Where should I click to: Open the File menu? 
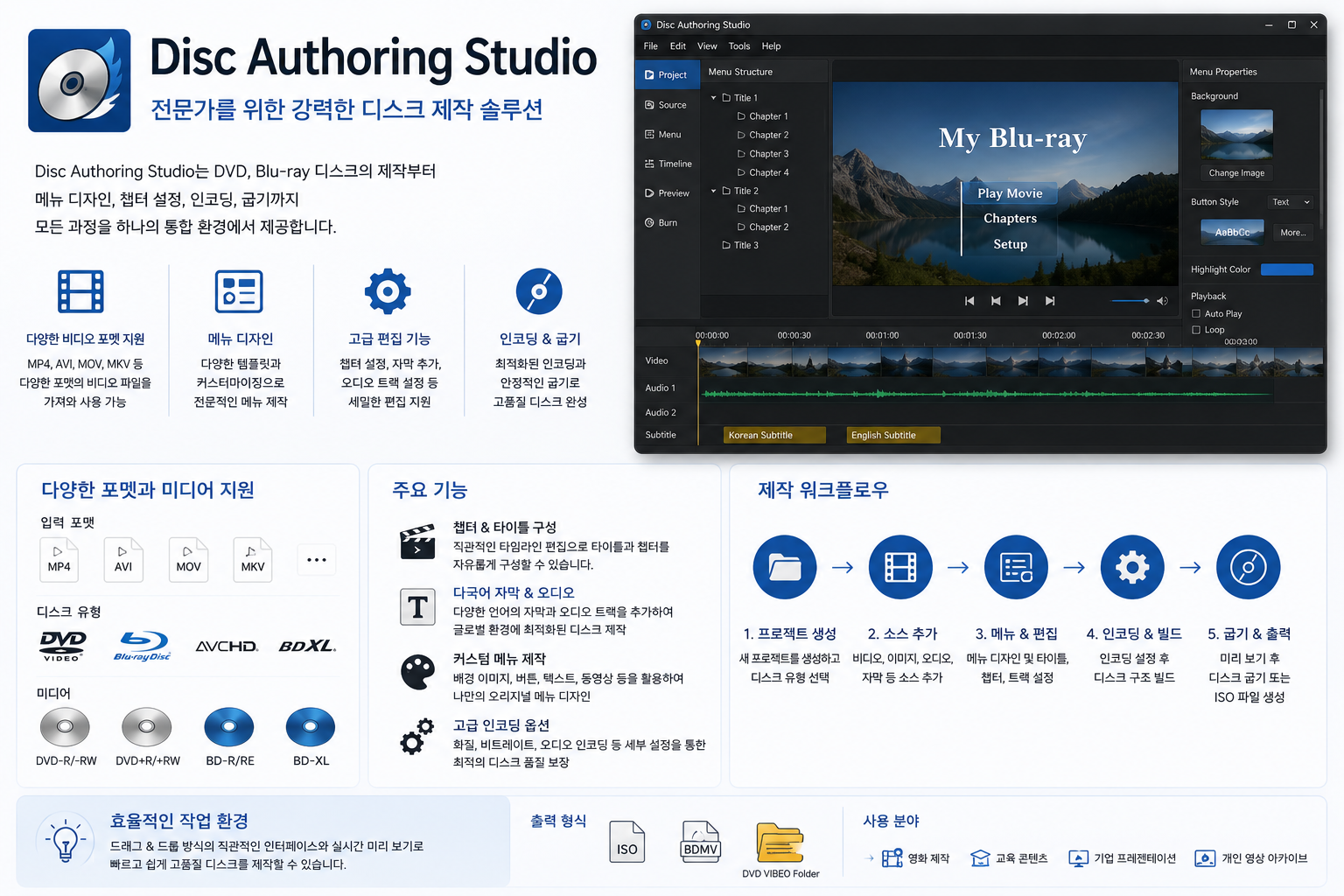pyautogui.click(x=651, y=46)
